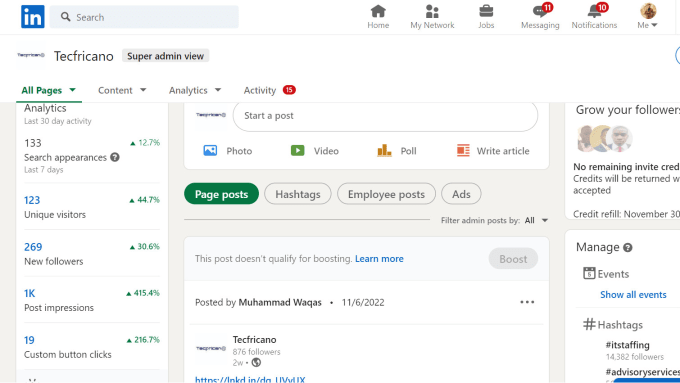Click the 876 followers text

(256, 352)
